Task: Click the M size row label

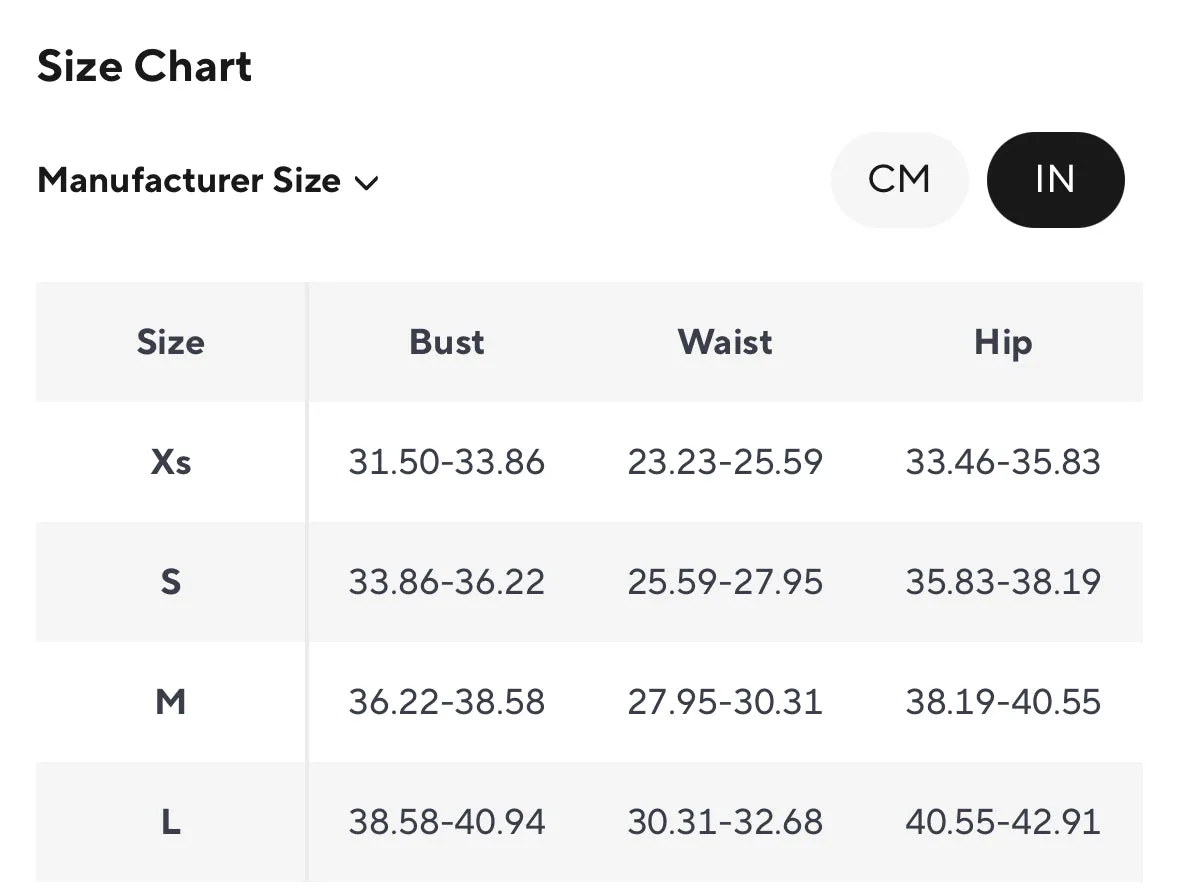Action: [x=171, y=702]
